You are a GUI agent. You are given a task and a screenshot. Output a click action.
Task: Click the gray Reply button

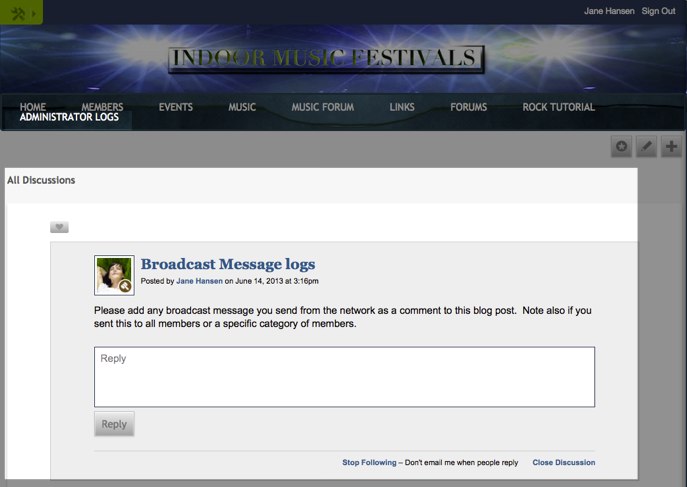[x=114, y=424]
